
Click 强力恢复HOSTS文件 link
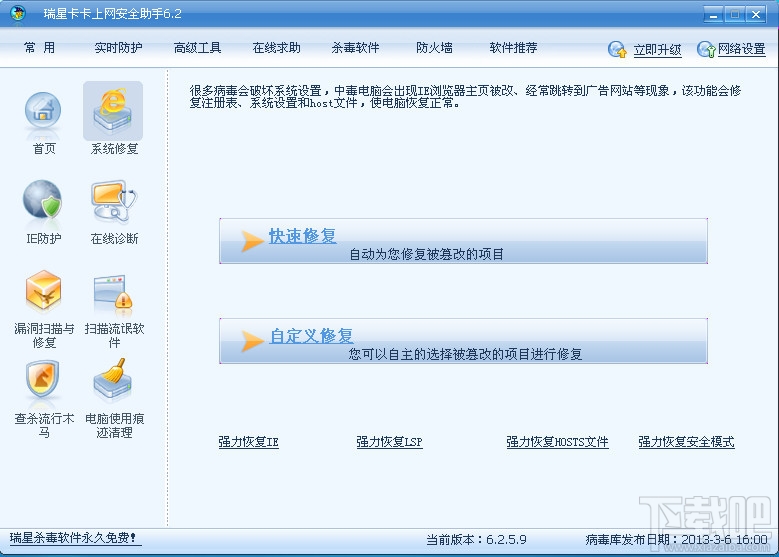pos(557,442)
